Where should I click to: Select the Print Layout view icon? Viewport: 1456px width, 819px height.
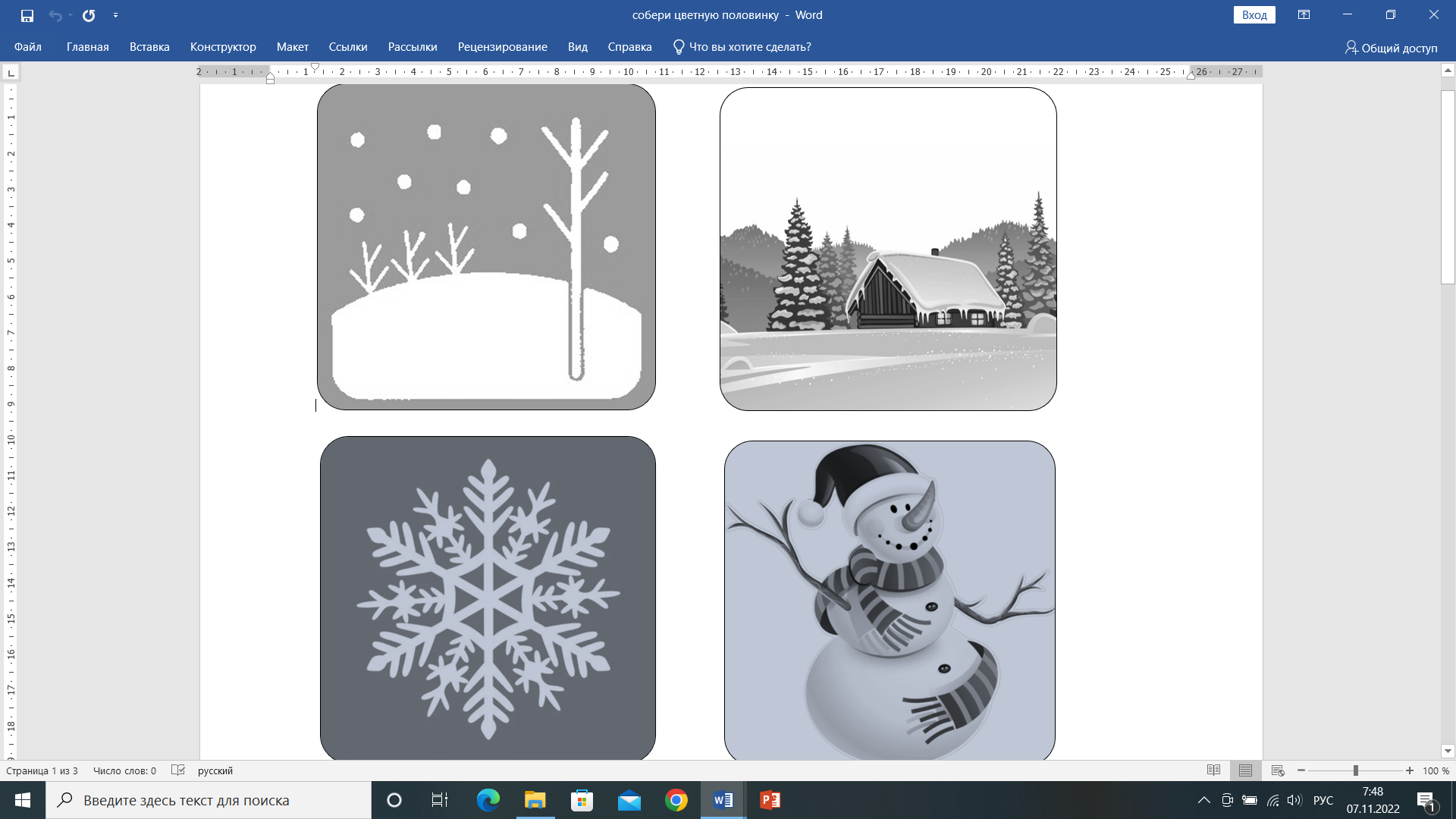pyautogui.click(x=1245, y=770)
